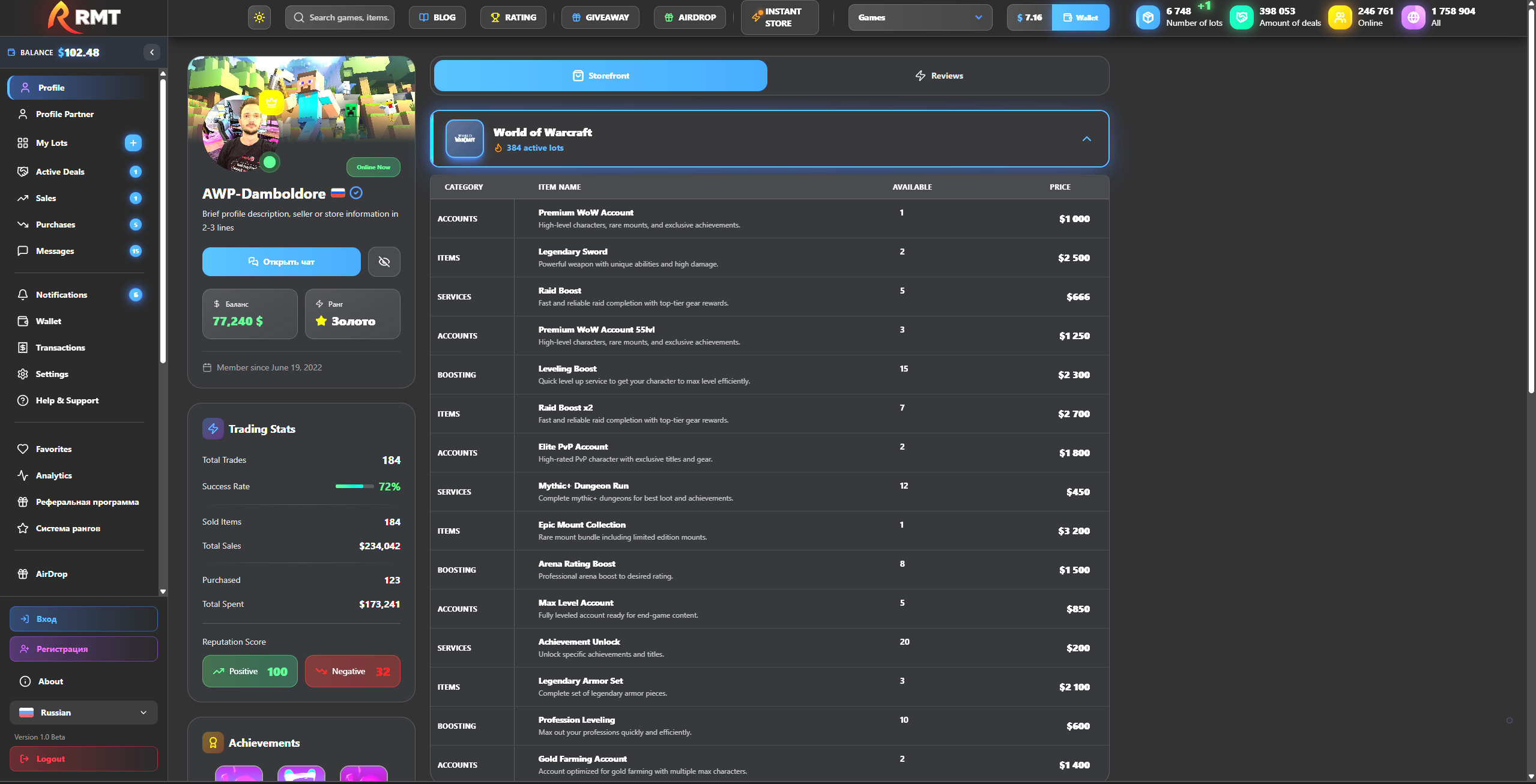
Task: Click the sidebar scroll-down arrow
Action: point(163,591)
